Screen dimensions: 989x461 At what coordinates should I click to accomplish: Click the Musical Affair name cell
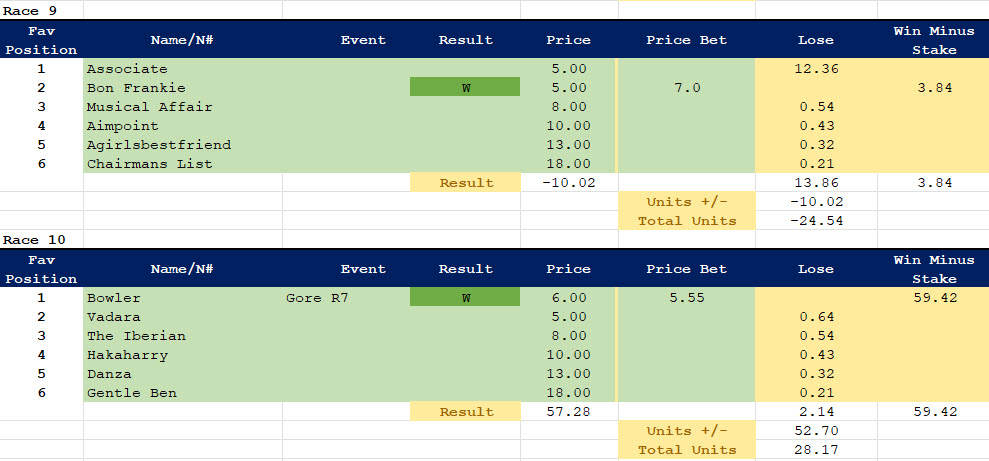149,107
